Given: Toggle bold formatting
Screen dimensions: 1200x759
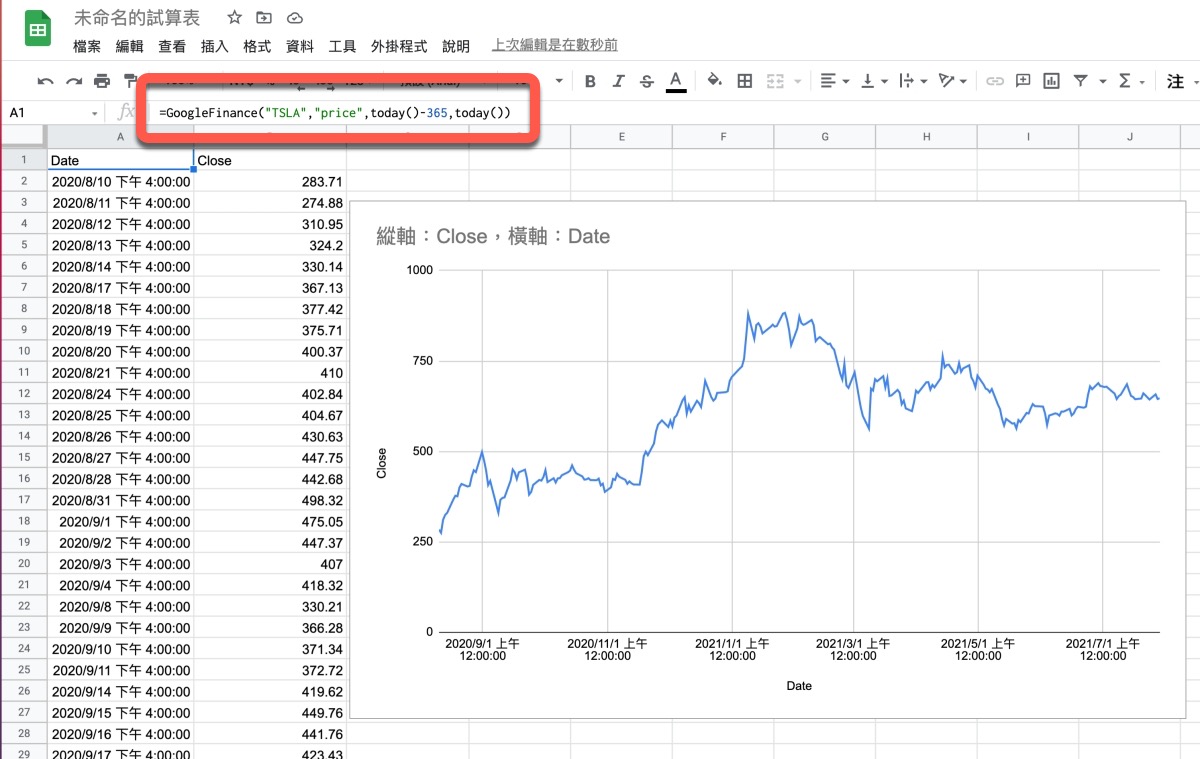Looking at the screenshot, I should (590, 81).
